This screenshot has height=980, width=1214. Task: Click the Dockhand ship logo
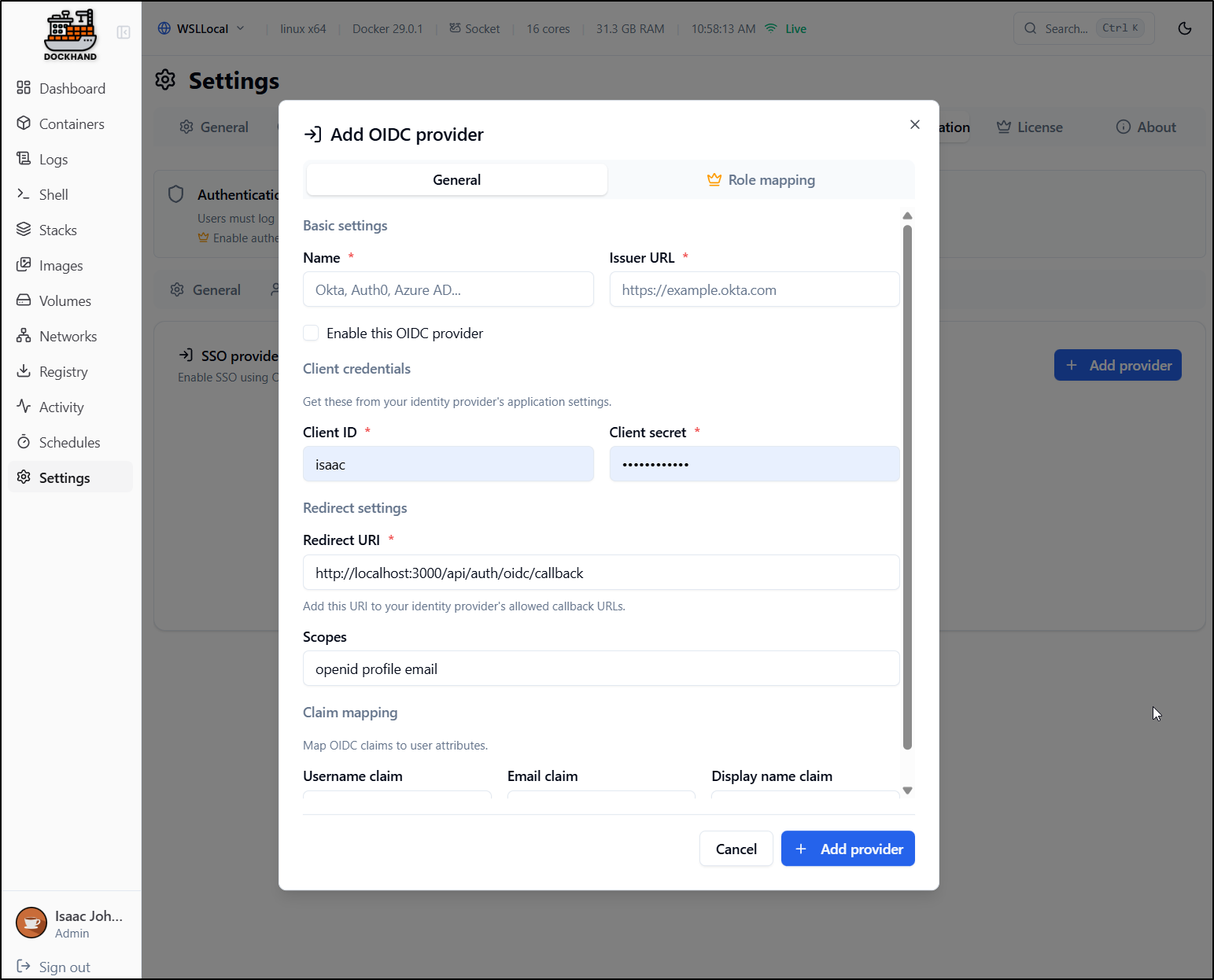[x=70, y=34]
